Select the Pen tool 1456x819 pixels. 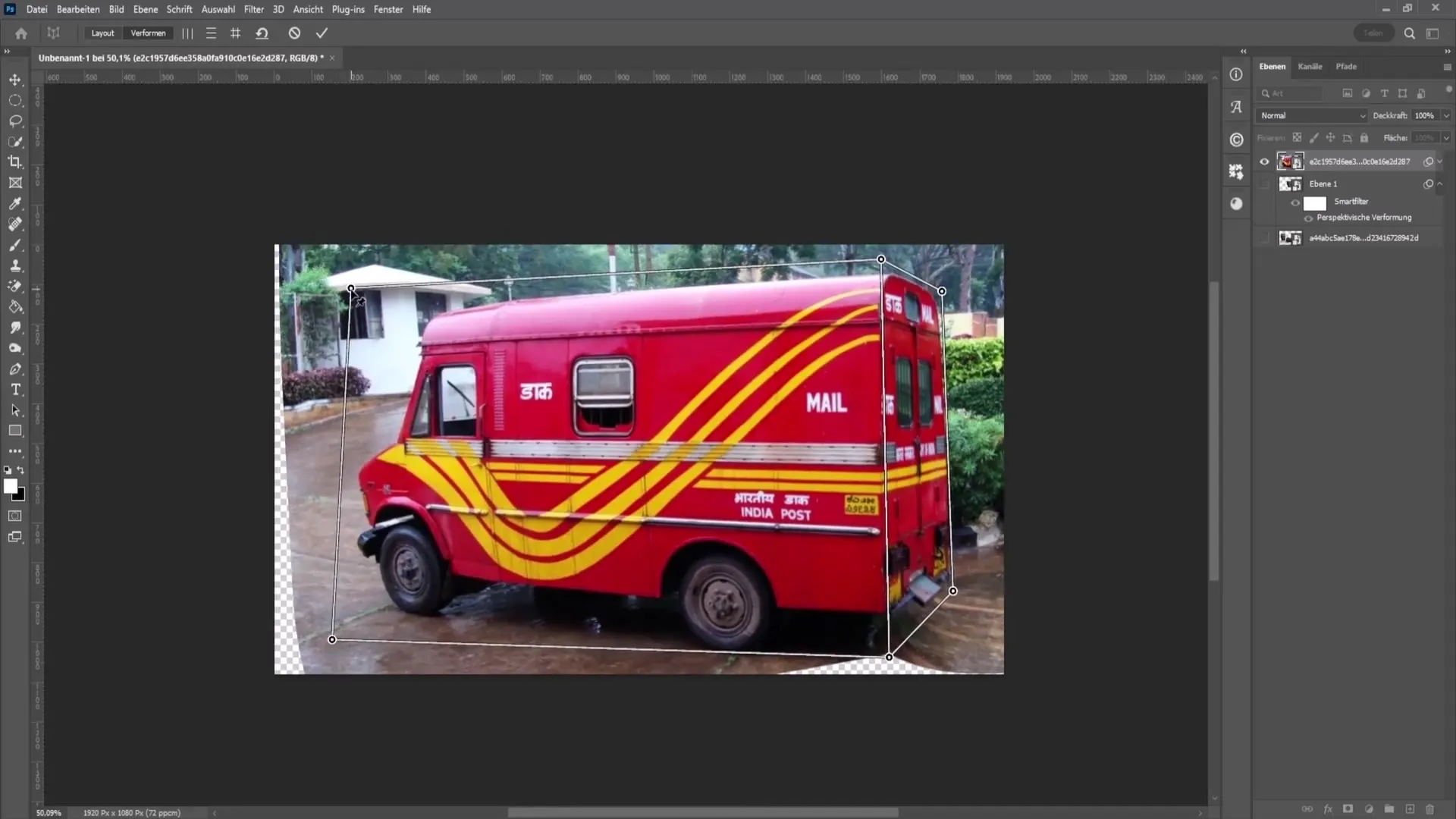click(15, 369)
